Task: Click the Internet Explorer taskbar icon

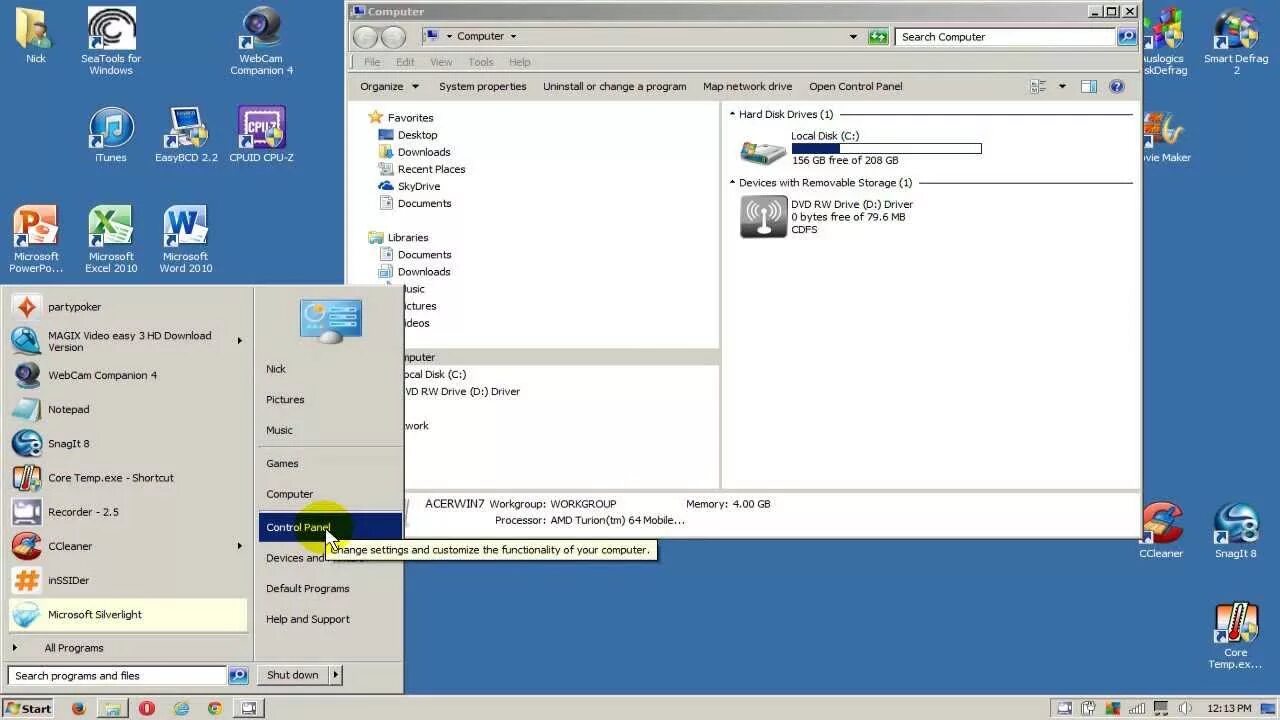Action: pos(181,708)
